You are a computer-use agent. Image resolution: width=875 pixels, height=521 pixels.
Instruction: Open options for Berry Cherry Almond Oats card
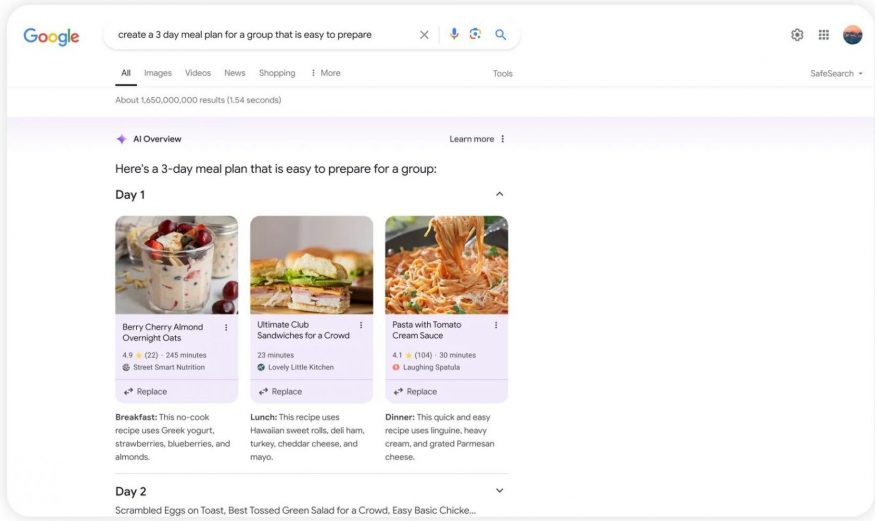pos(226,327)
